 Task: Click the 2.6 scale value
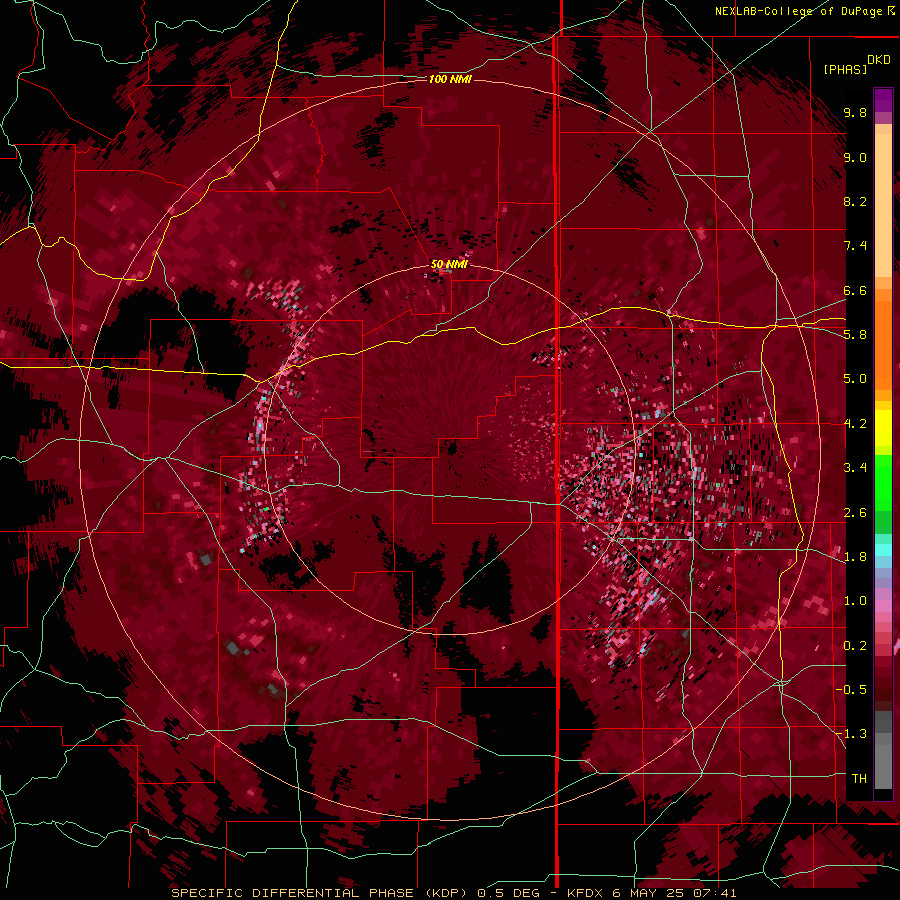point(855,513)
